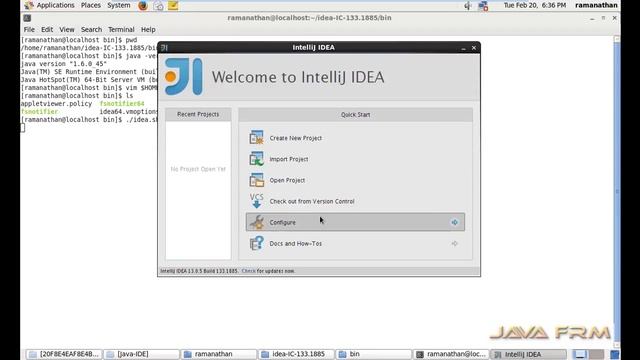The image size is (640, 360).
Task: Choose Import Project label
Action: click(289, 159)
